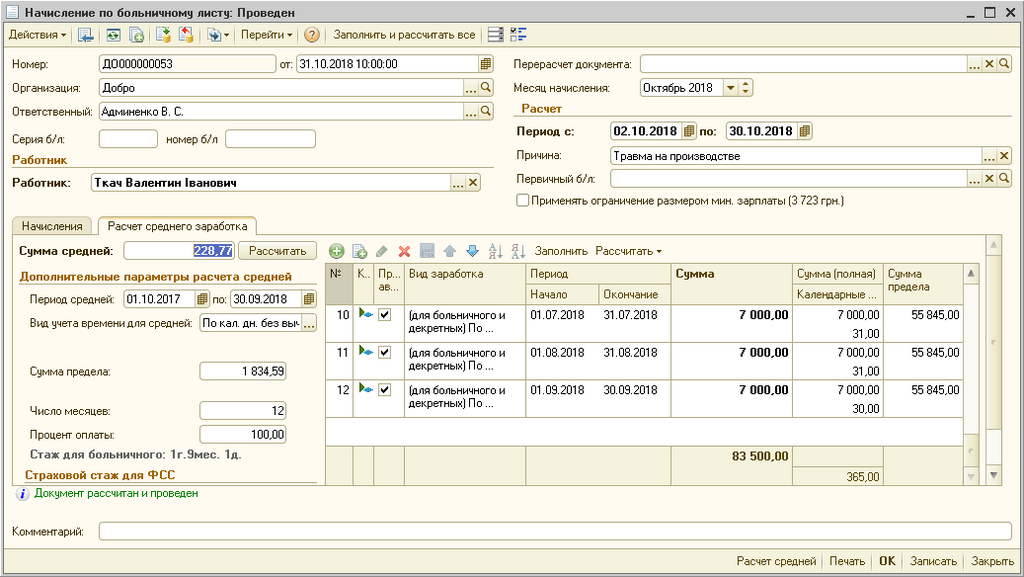The width and height of the screenshot is (1024, 577).
Task: Click Заполнить и рассчитать все button
Action: pos(404,35)
